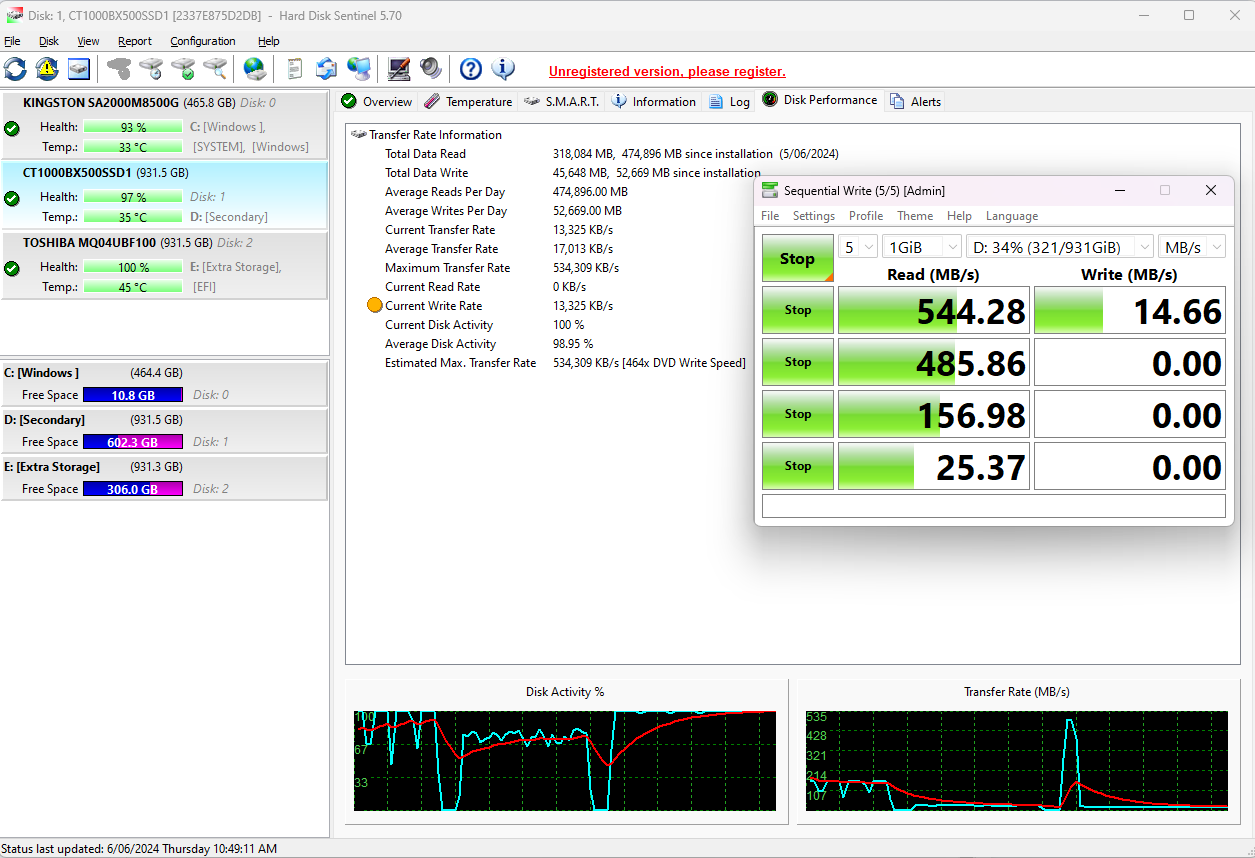This screenshot has width=1255, height=858.
Task: Click the Hard Disk Sentinel title bar icon
Action: click(x=15, y=15)
